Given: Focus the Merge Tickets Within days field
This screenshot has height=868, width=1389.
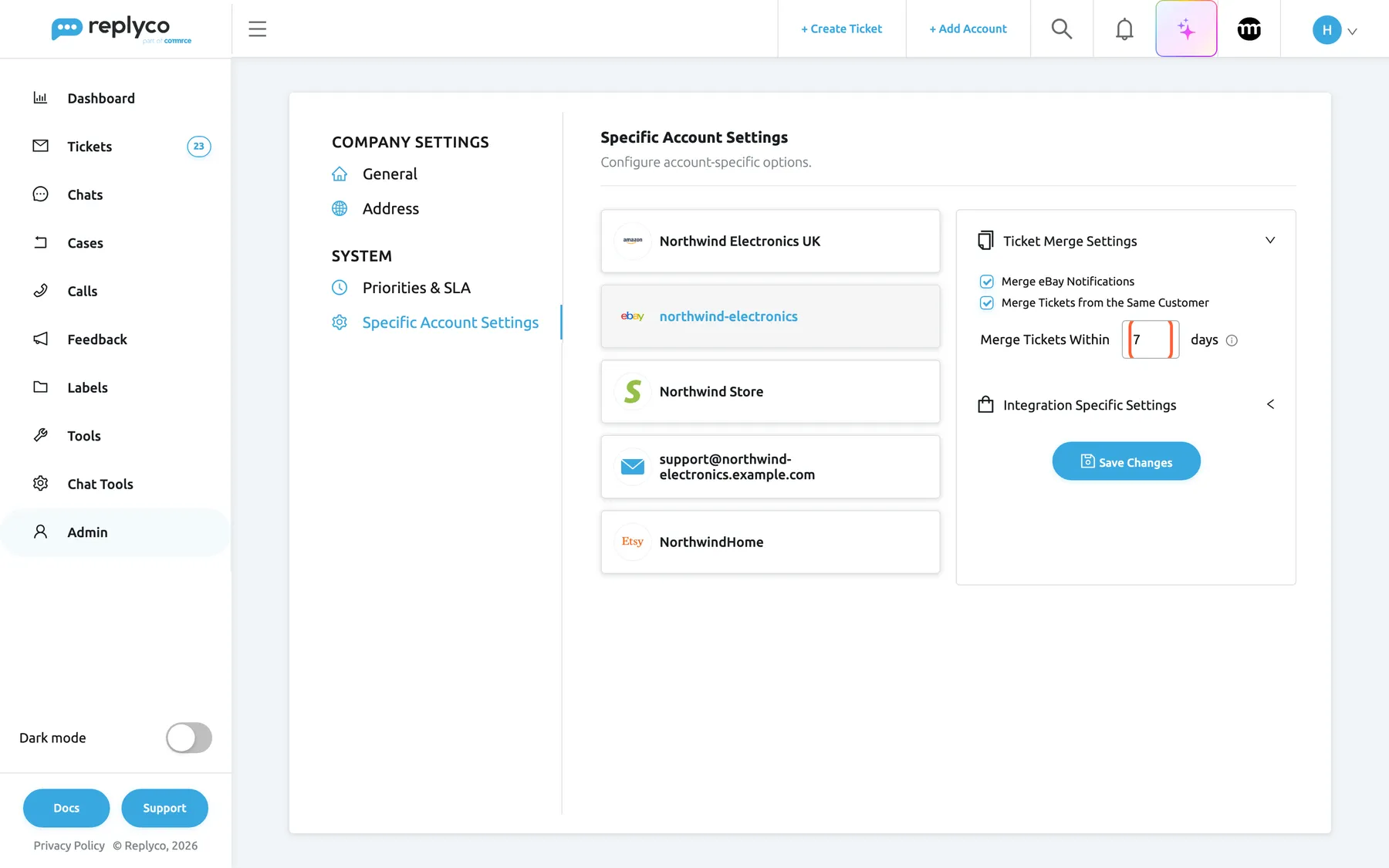Looking at the screenshot, I should (x=1150, y=339).
